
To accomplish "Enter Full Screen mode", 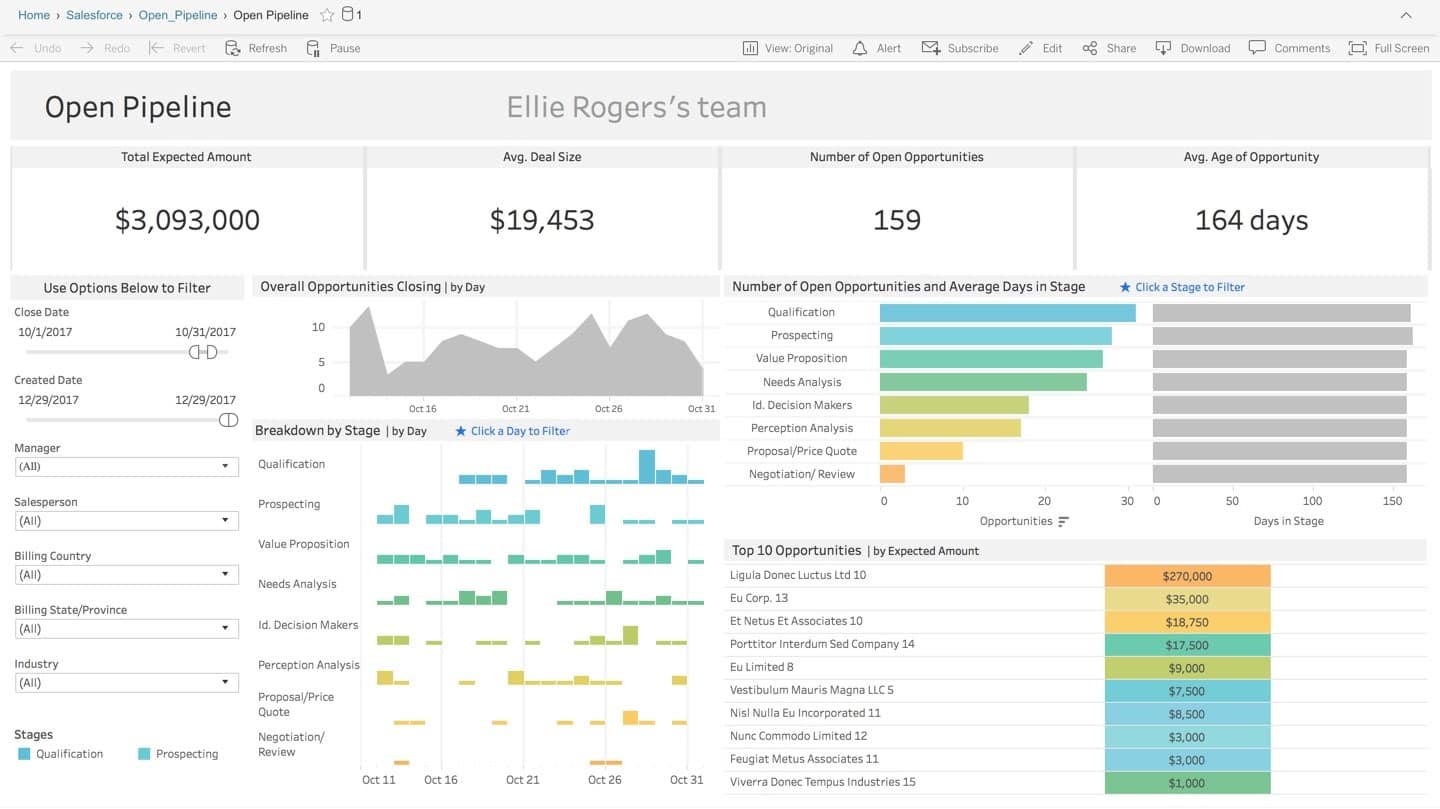I will point(1357,48).
